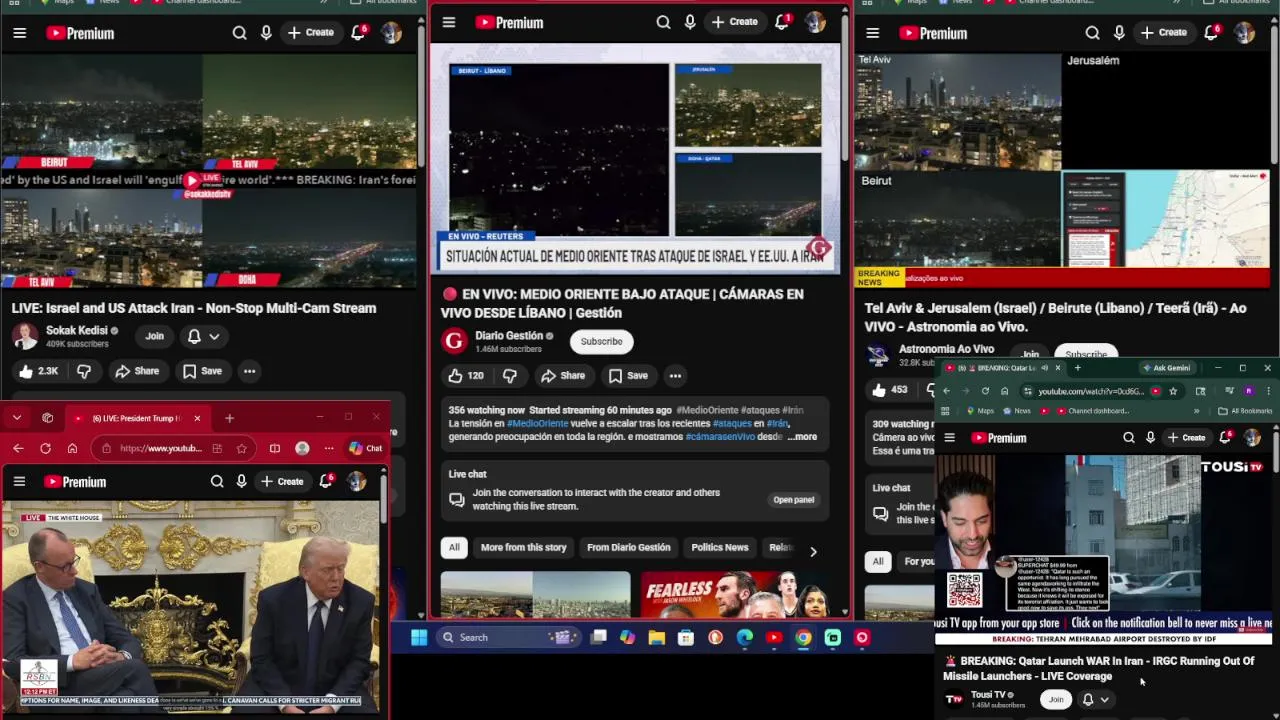Open File Explorer from taskbar
This screenshot has width=1280, height=720.
656,637
